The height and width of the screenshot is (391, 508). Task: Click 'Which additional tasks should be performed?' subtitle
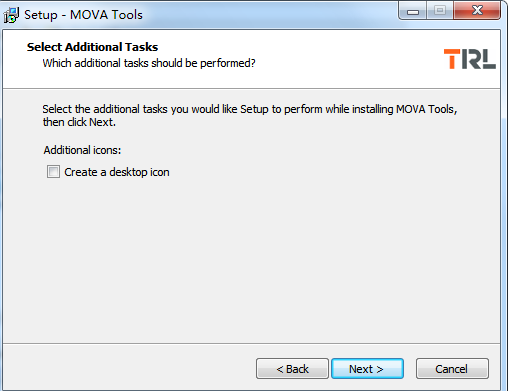click(x=149, y=63)
